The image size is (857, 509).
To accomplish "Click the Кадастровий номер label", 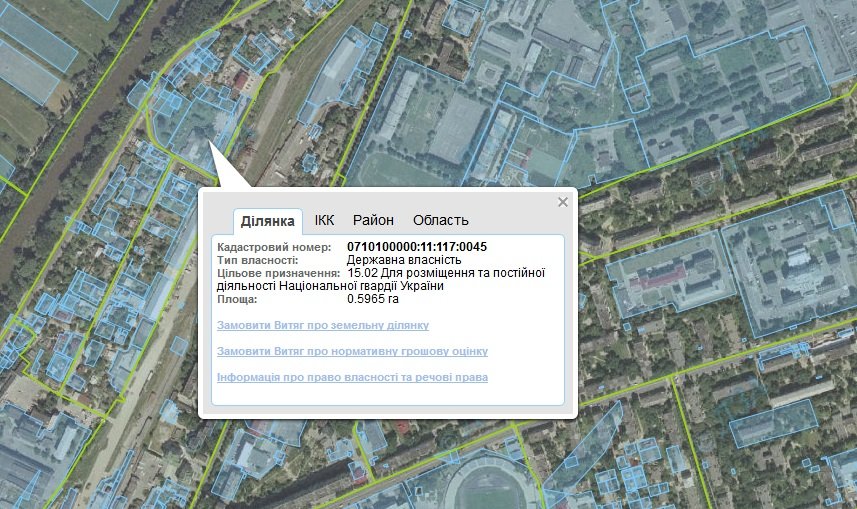I will [275, 247].
